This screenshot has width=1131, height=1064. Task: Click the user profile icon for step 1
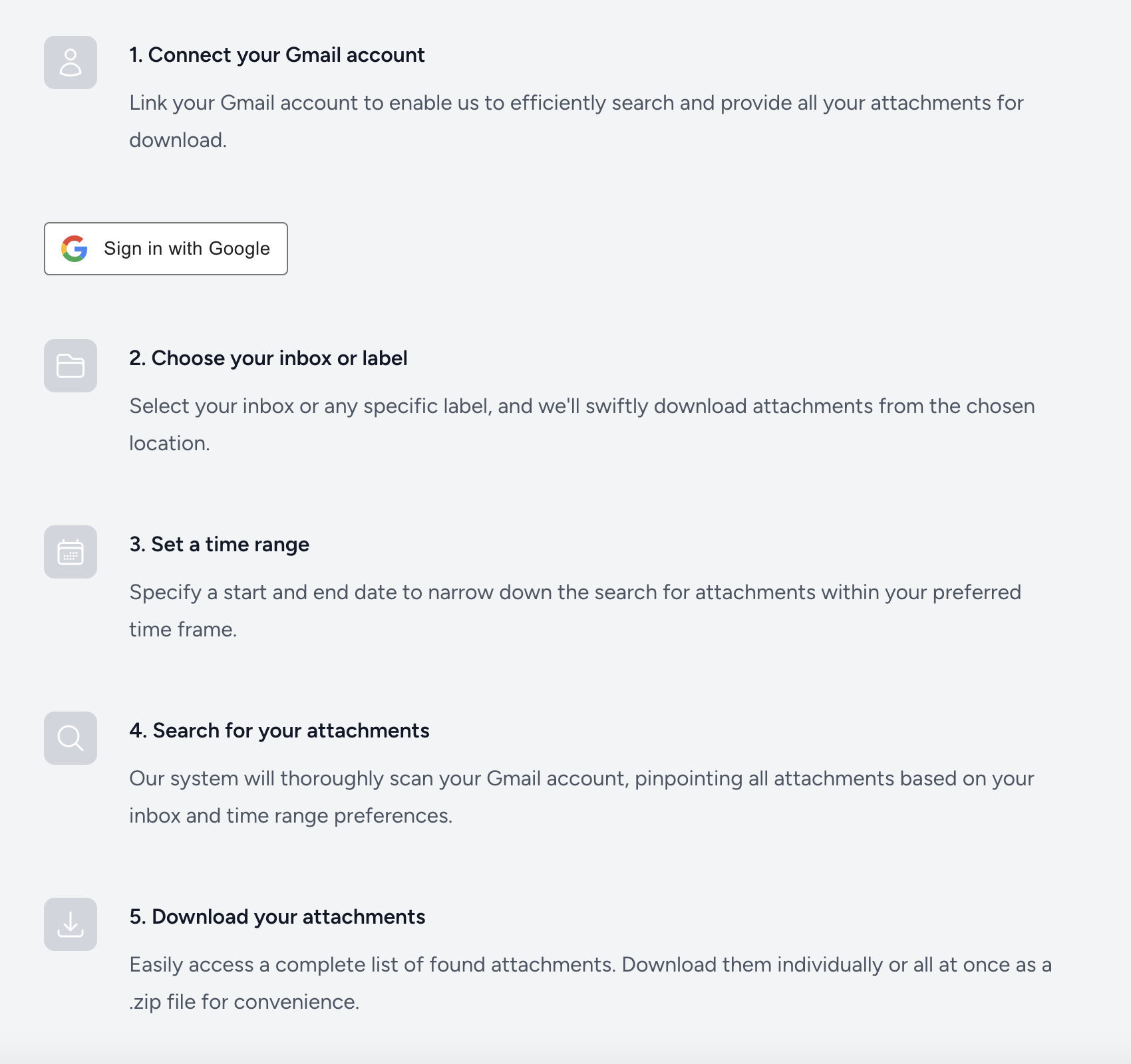pyautogui.click(x=71, y=63)
